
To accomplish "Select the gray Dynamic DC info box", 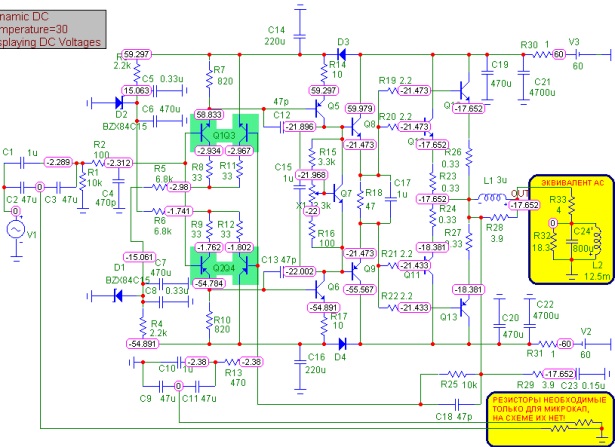I will pyautogui.click(x=51, y=29).
